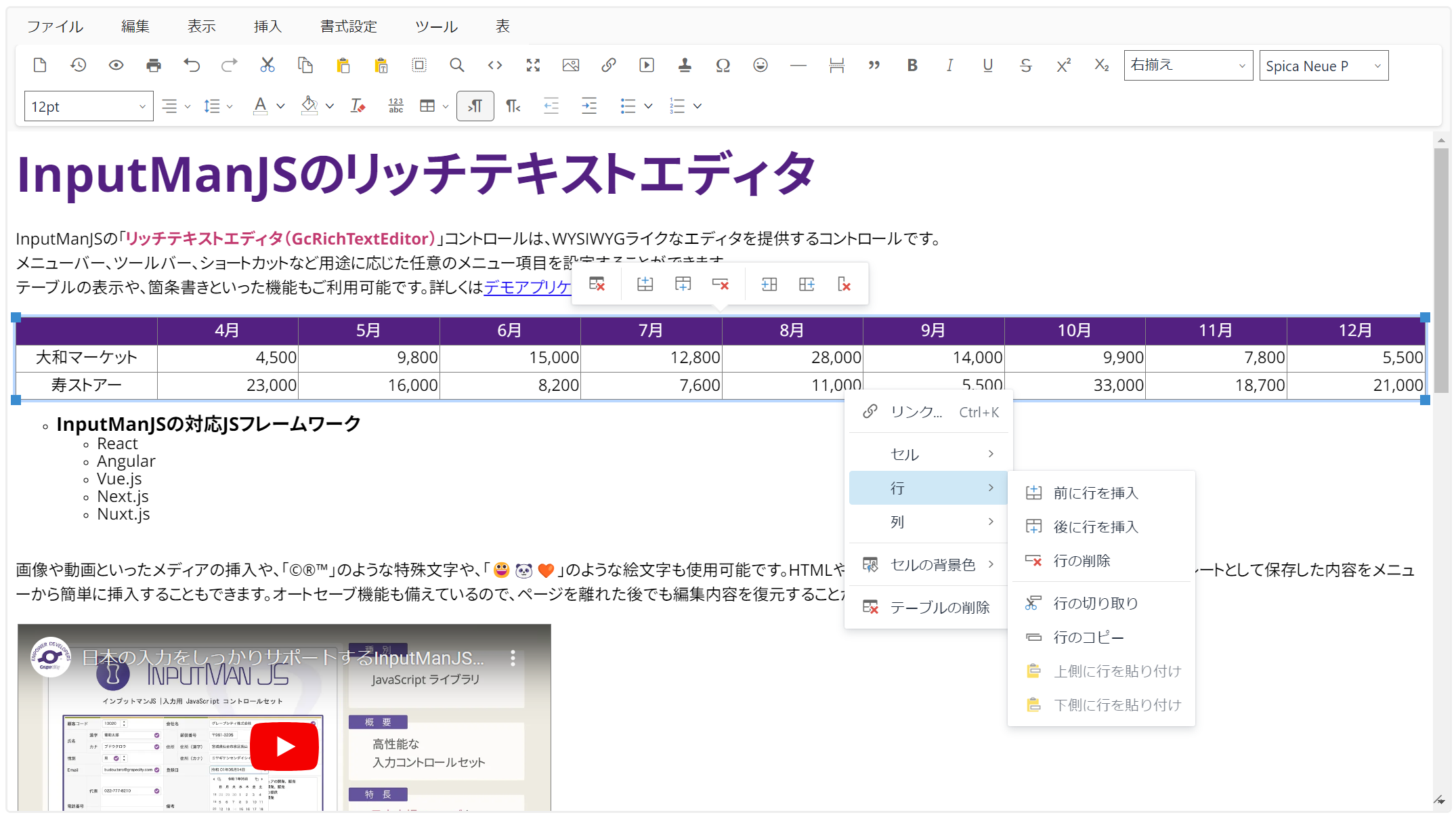Toggle subscript formatting

[x=1102, y=65]
